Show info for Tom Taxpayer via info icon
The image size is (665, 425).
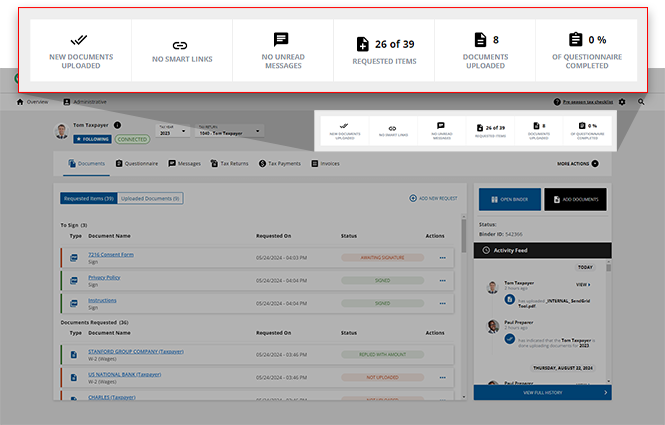117,125
